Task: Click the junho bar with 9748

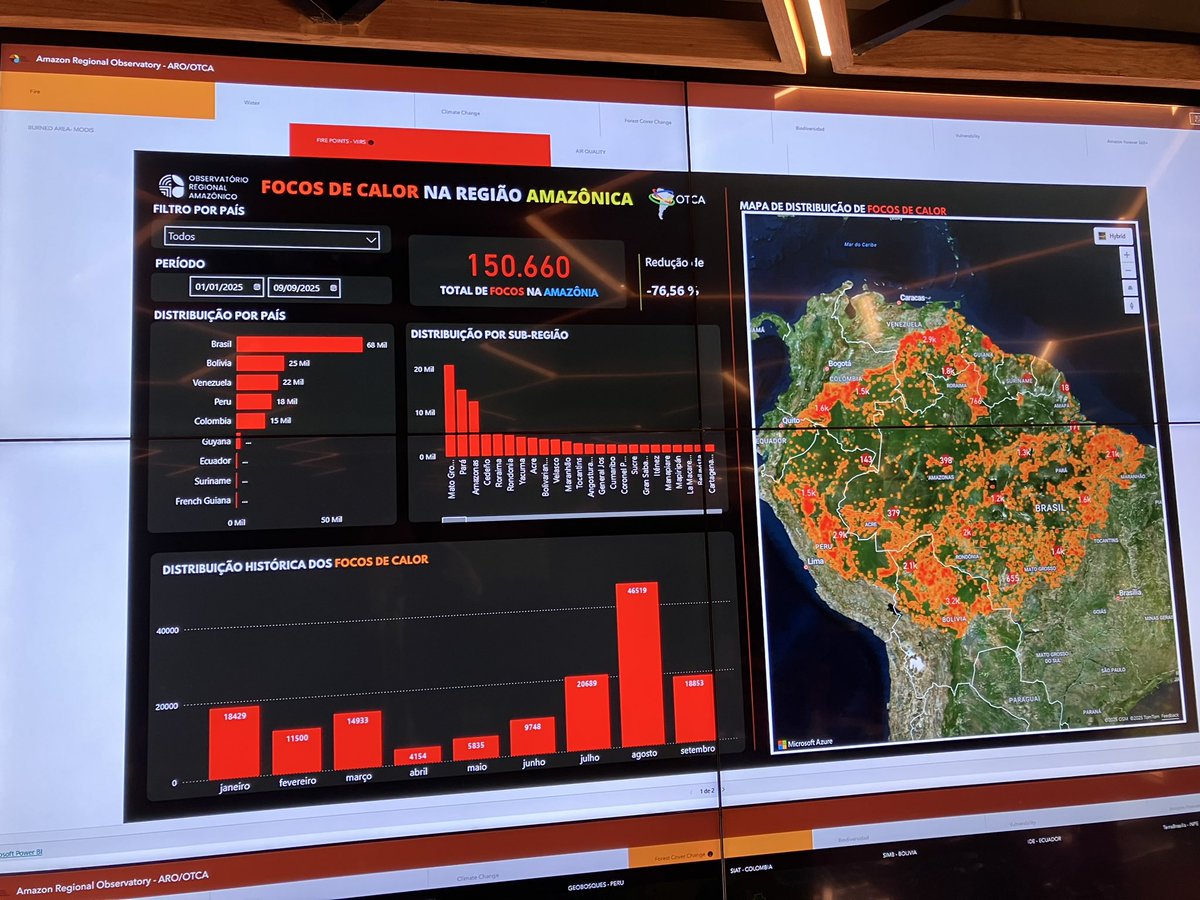Action: point(532,736)
